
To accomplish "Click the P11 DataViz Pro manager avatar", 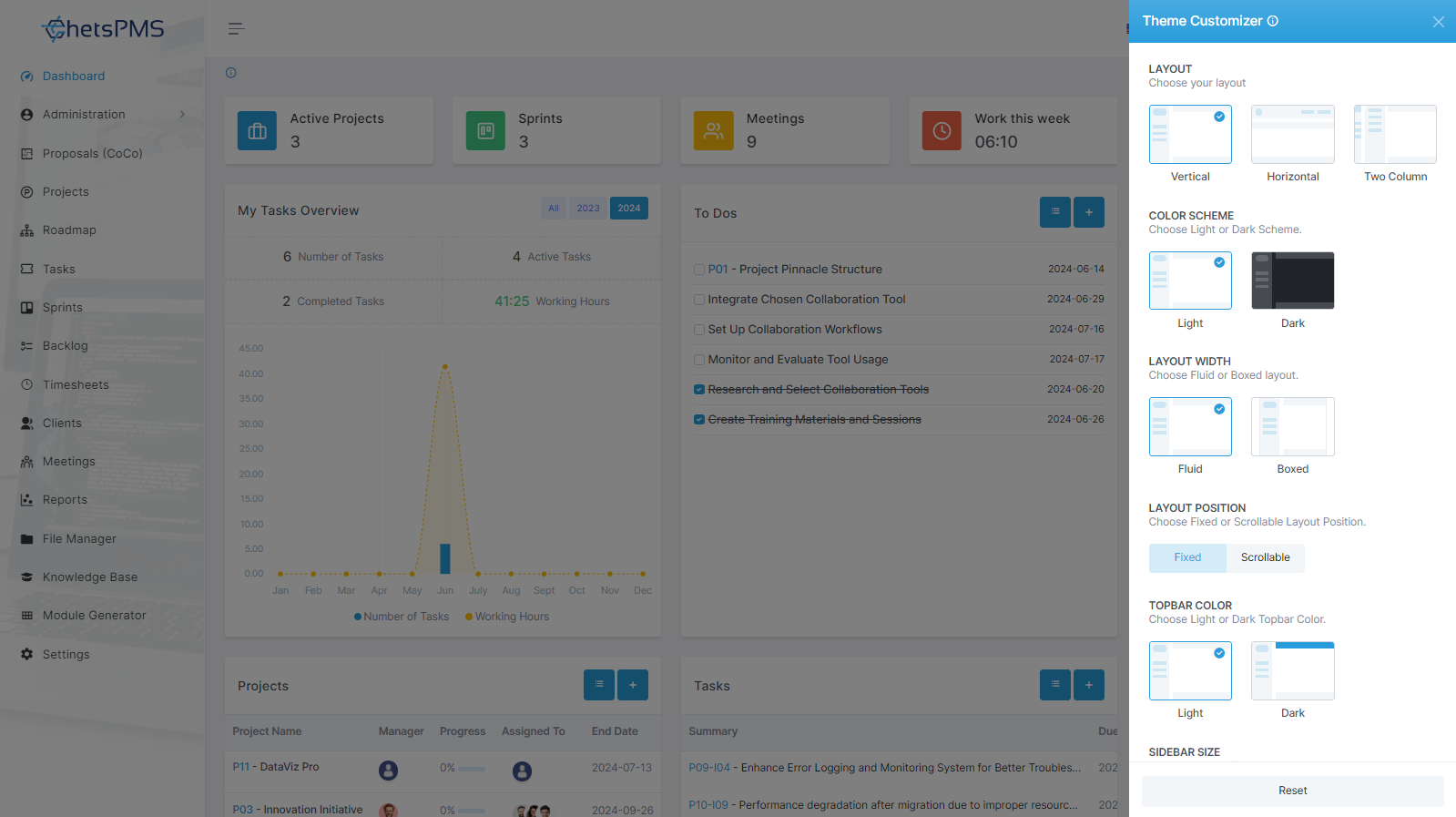I will click(389, 771).
